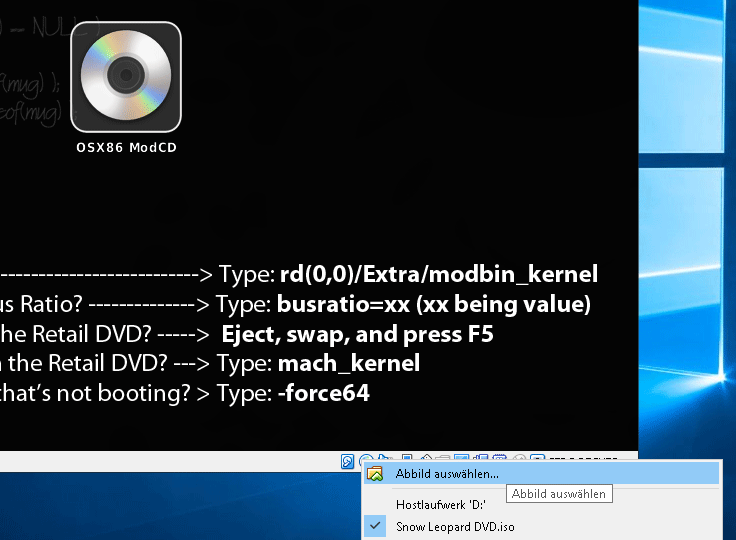The image size is (736, 540).
Task: Choose the Abbild auswählen... menu entry
Action: tap(542, 473)
